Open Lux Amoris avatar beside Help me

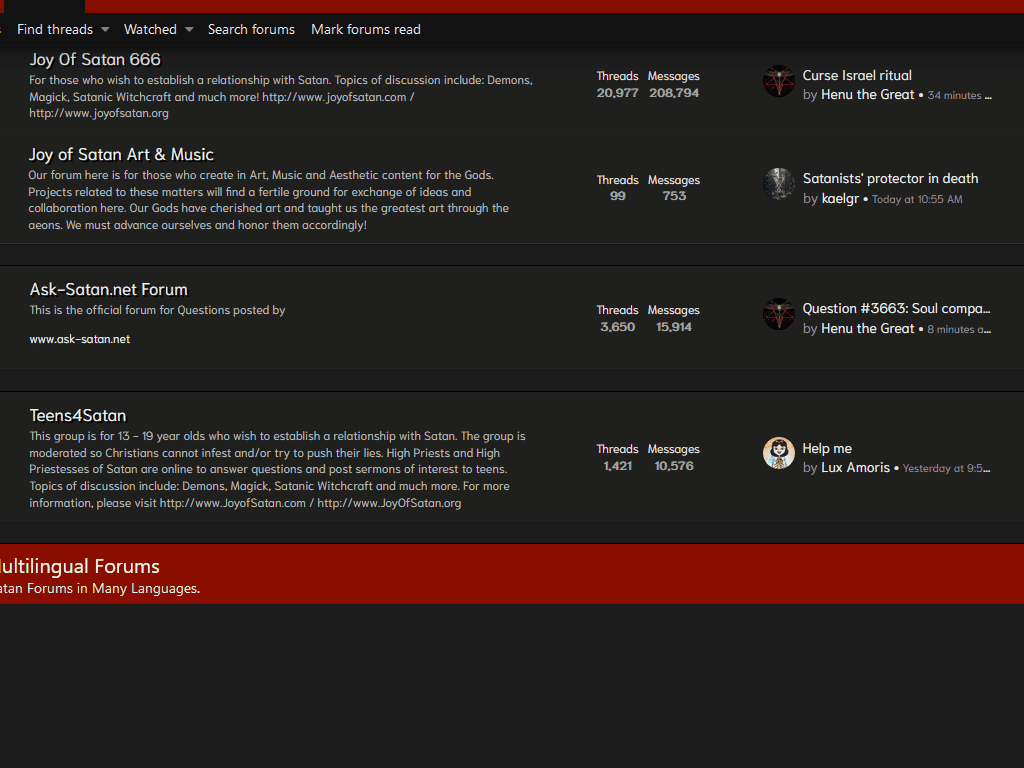coord(778,453)
